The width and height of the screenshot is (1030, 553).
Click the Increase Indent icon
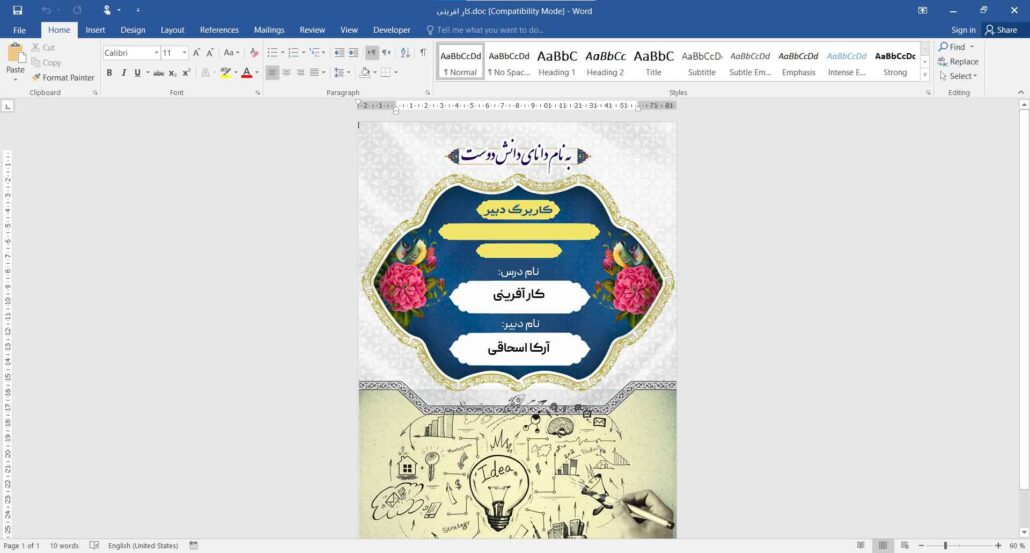click(352, 53)
